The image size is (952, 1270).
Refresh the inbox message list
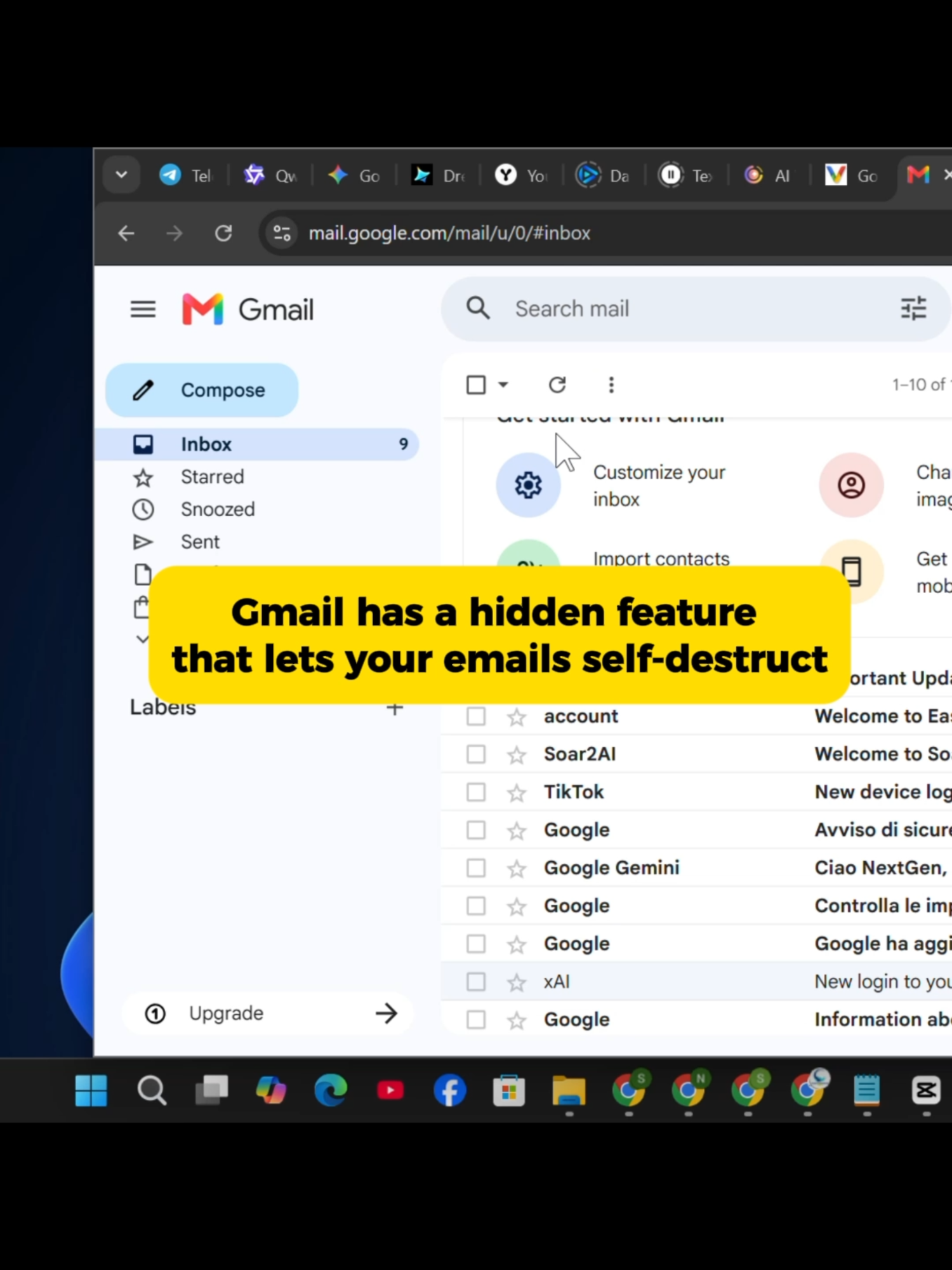pyautogui.click(x=557, y=385)
